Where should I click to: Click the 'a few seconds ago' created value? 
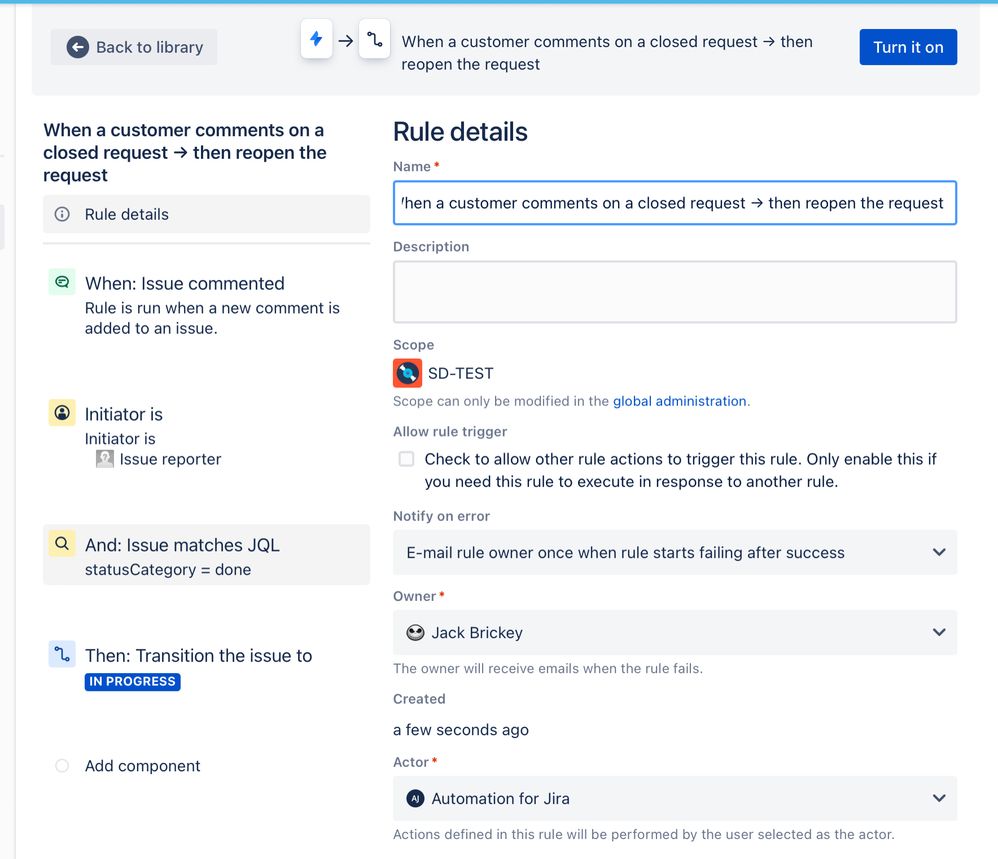click(461, 729)
